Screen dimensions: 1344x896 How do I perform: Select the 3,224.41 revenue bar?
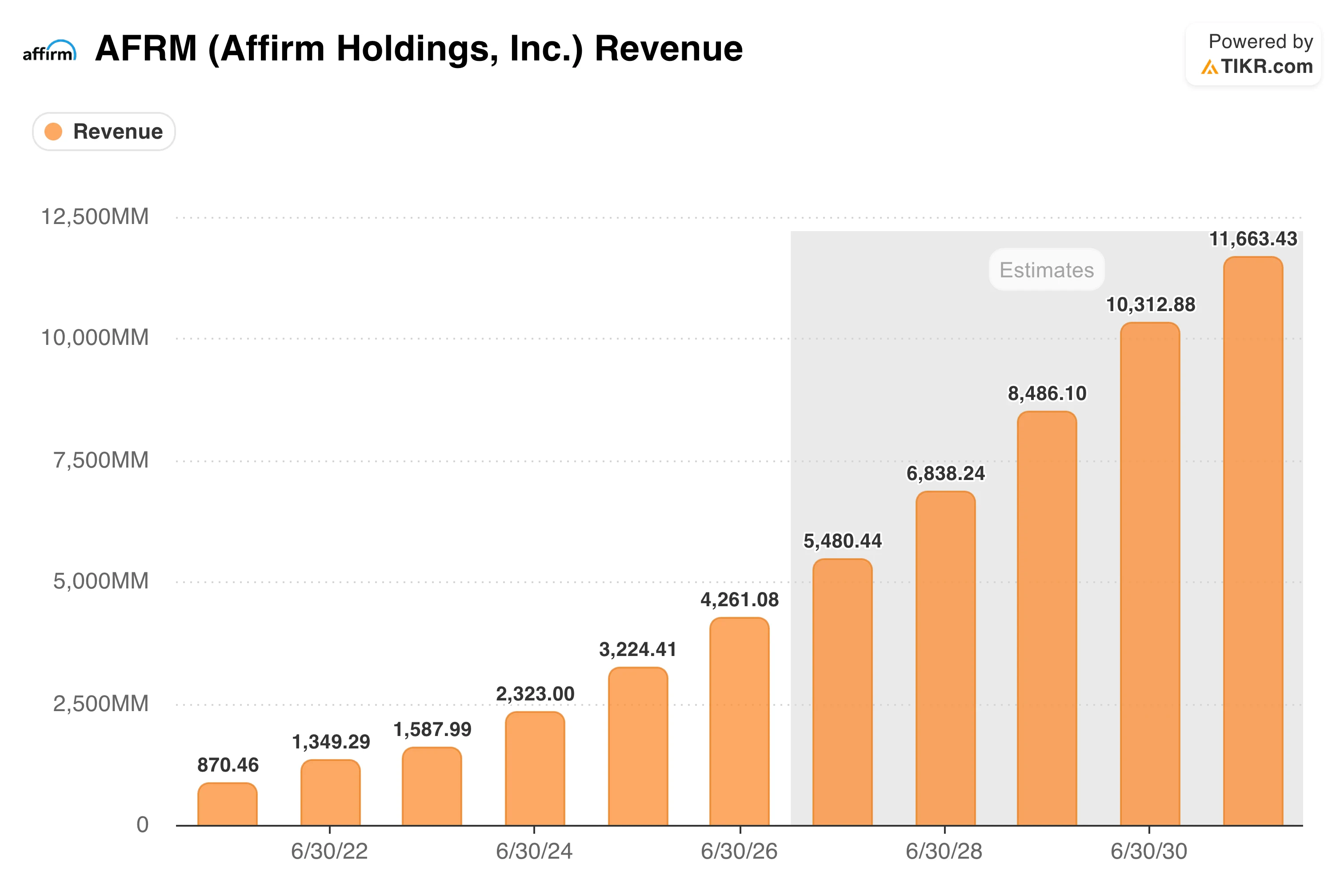pyautogui.click(x=638, y=746)
